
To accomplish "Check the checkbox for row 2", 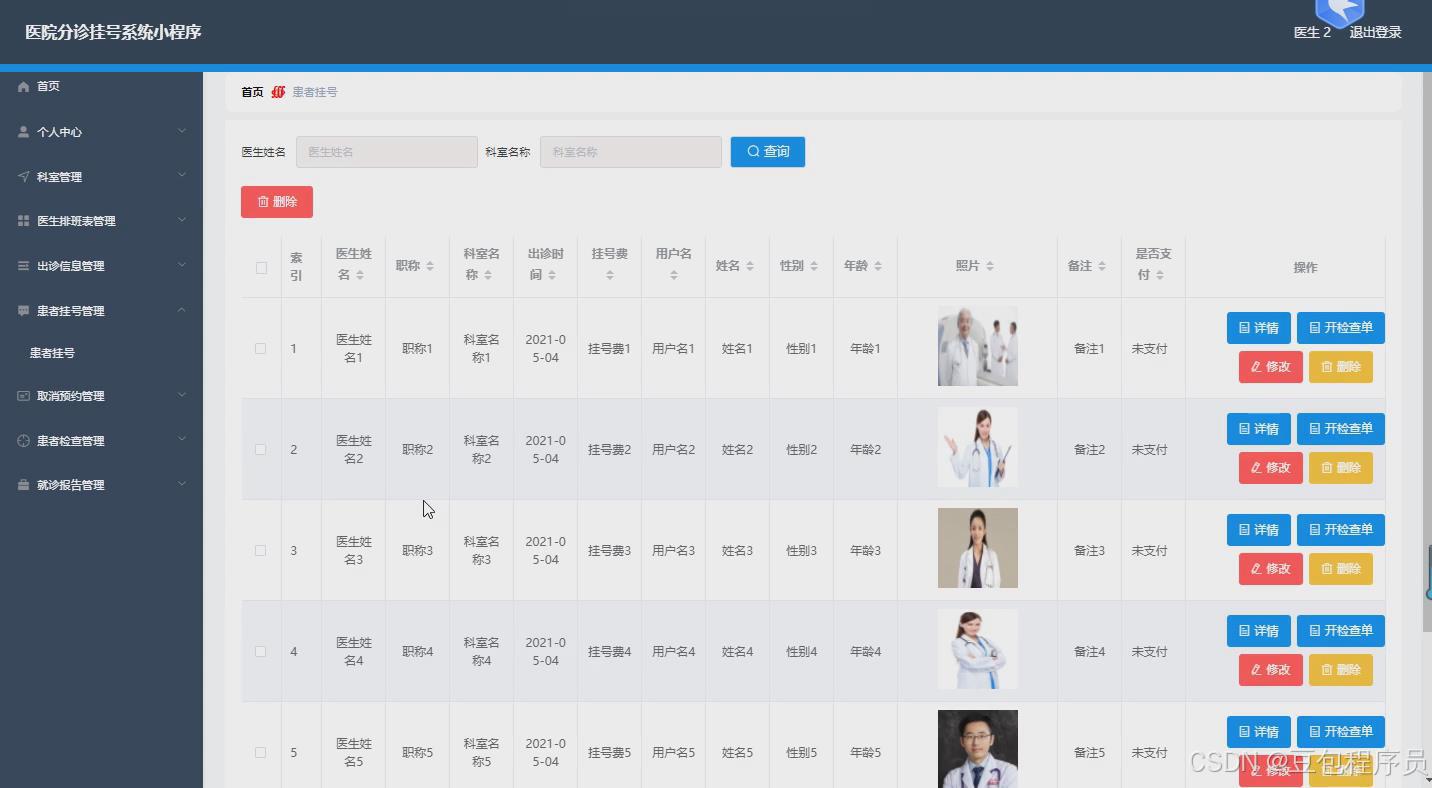I will 261,450.
